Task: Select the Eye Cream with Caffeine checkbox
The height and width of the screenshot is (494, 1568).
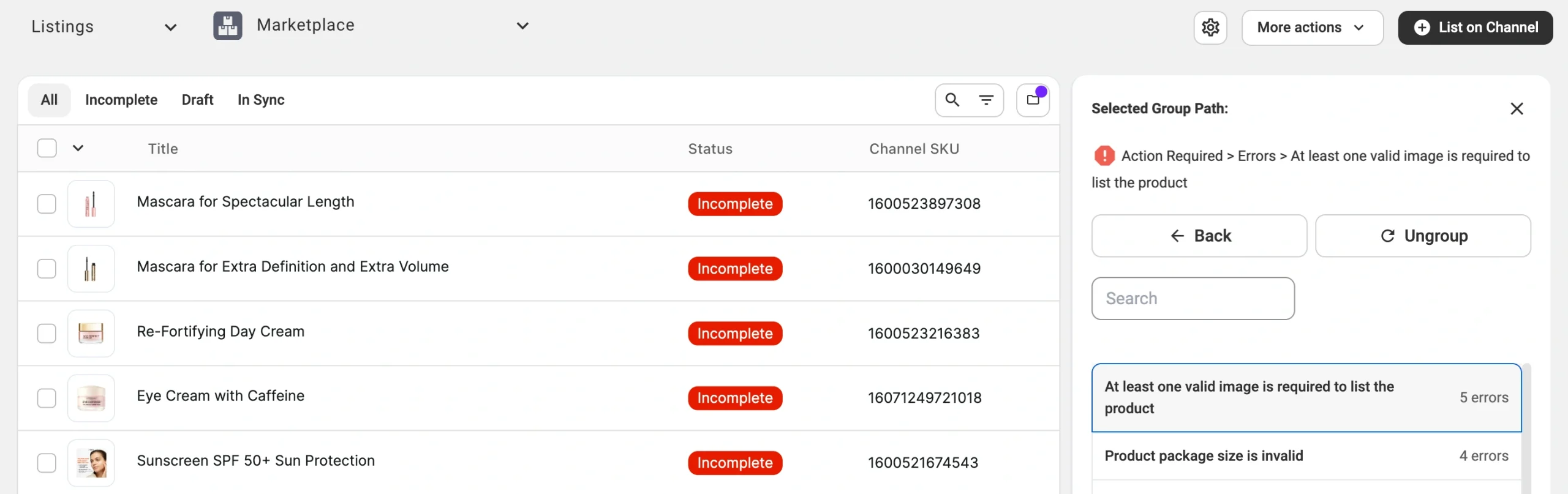Action: tap(47, 399)
